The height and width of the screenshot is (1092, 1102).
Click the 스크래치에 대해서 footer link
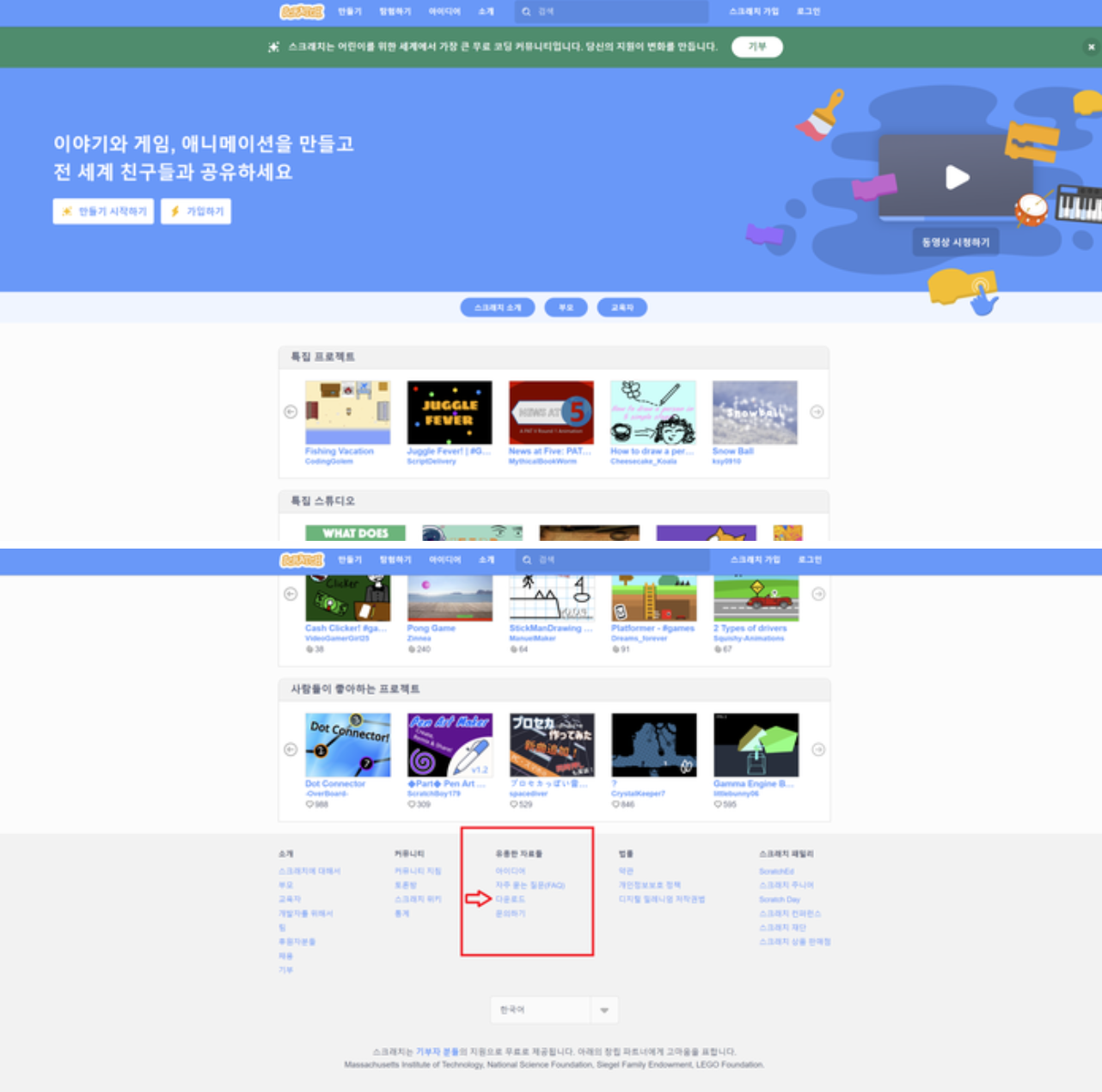(x=309, y=871)
